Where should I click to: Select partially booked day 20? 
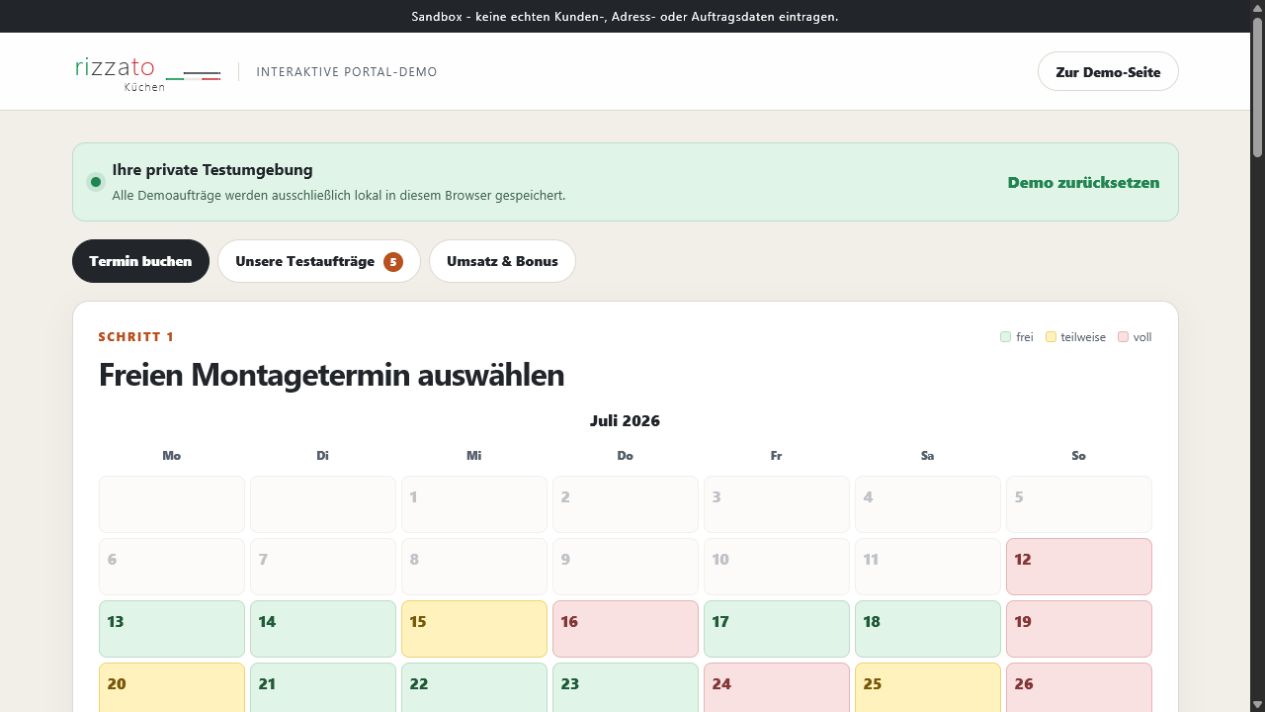(x=172, y=687)
